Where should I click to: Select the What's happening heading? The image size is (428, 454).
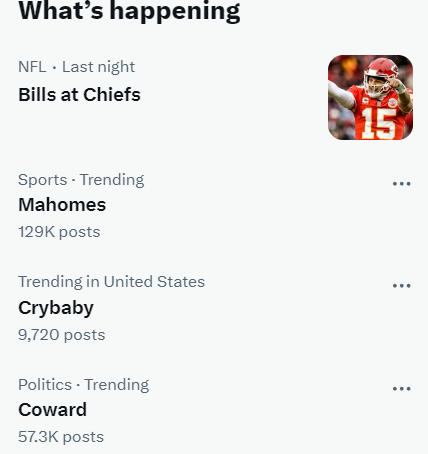coord(129,11)
